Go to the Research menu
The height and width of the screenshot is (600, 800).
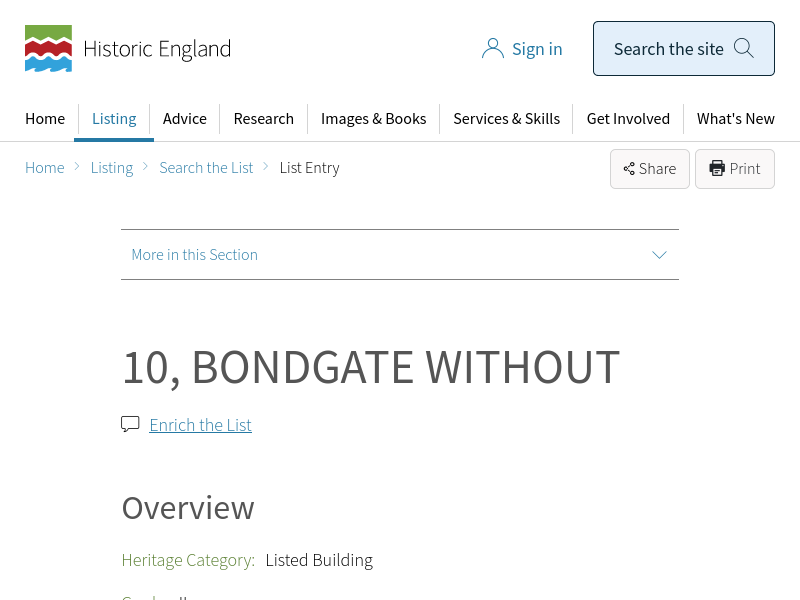point(264,118)
